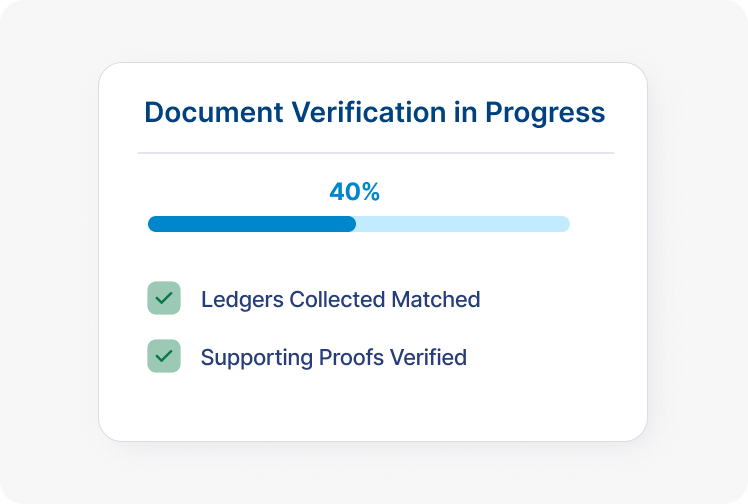Click the right end of the progress bar
The height and width of the screenshot is (504, 748).
[565, 224]
